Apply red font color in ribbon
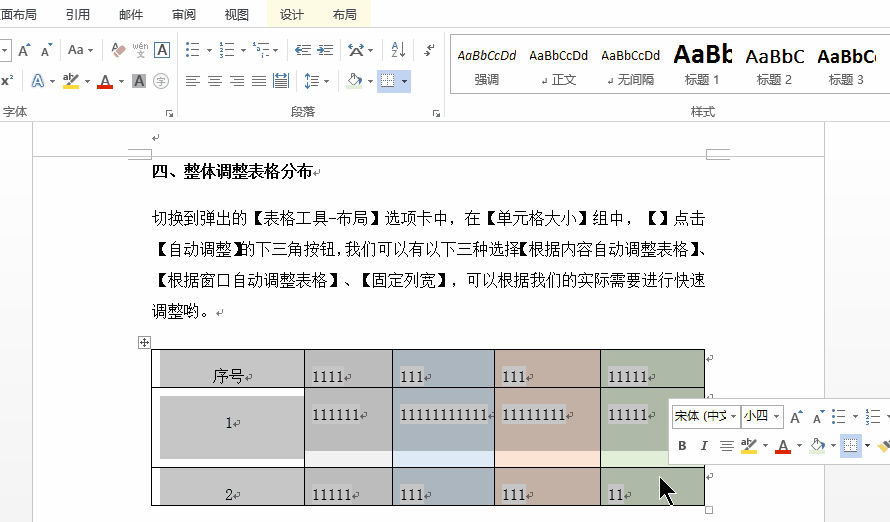The height and width of the screenshot is (522, 890). (x=105, y=81)
